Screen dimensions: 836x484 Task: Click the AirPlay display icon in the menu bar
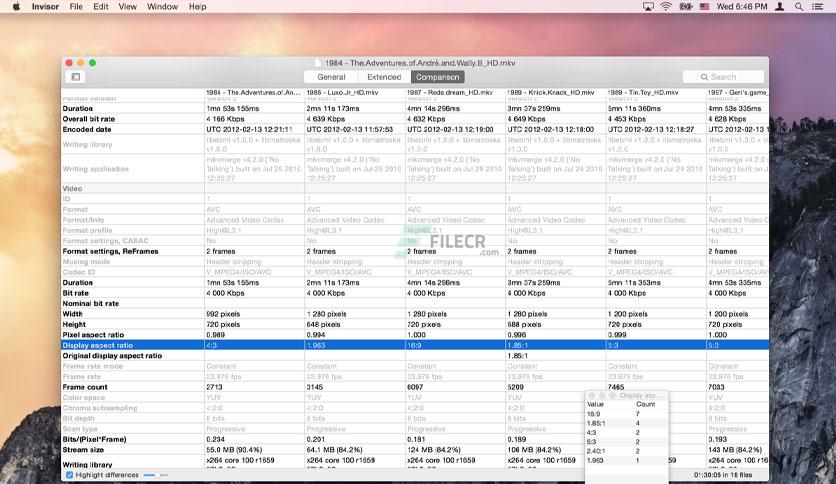[x=648, y=6]
